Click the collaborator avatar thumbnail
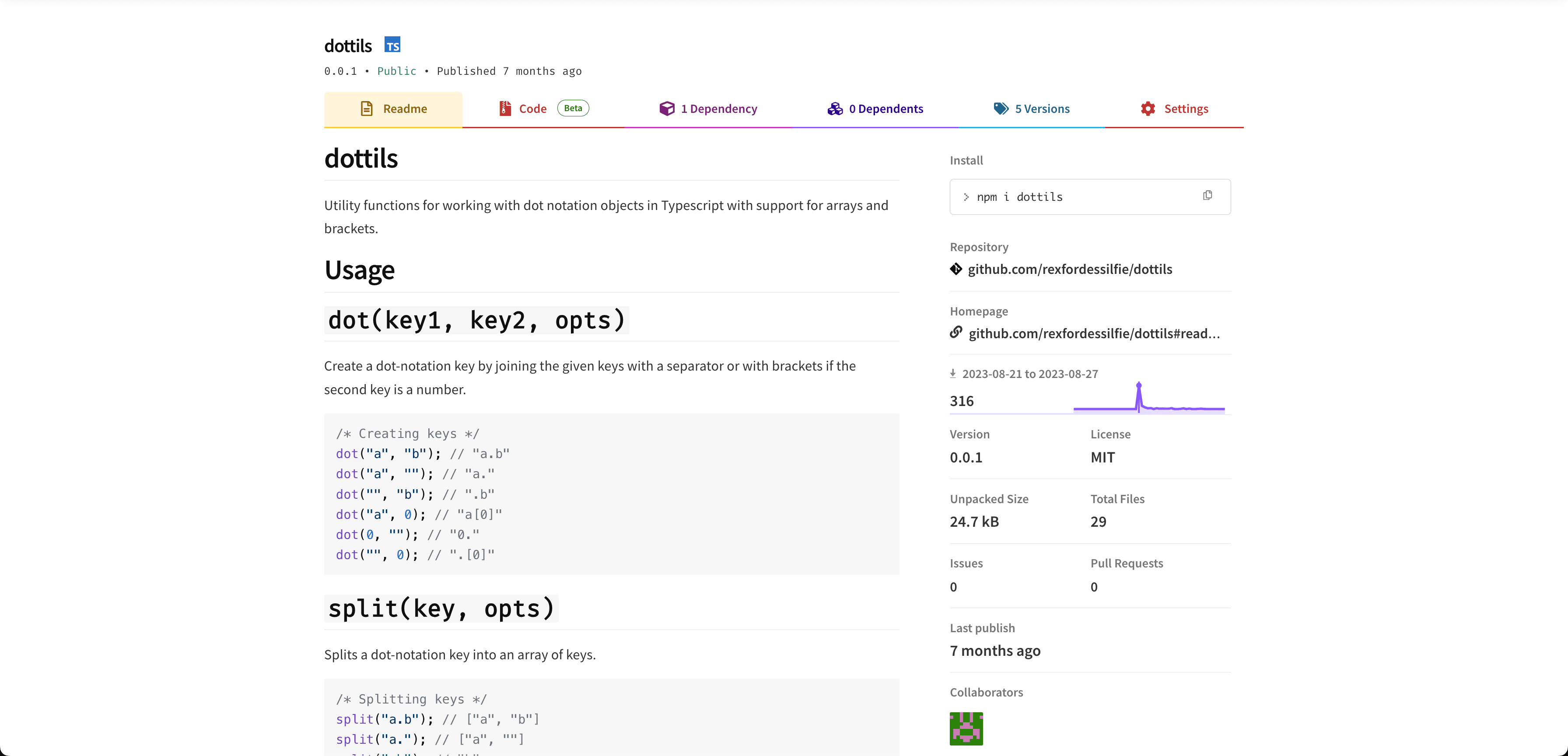 pyautogui.click(x=966, y=728)
